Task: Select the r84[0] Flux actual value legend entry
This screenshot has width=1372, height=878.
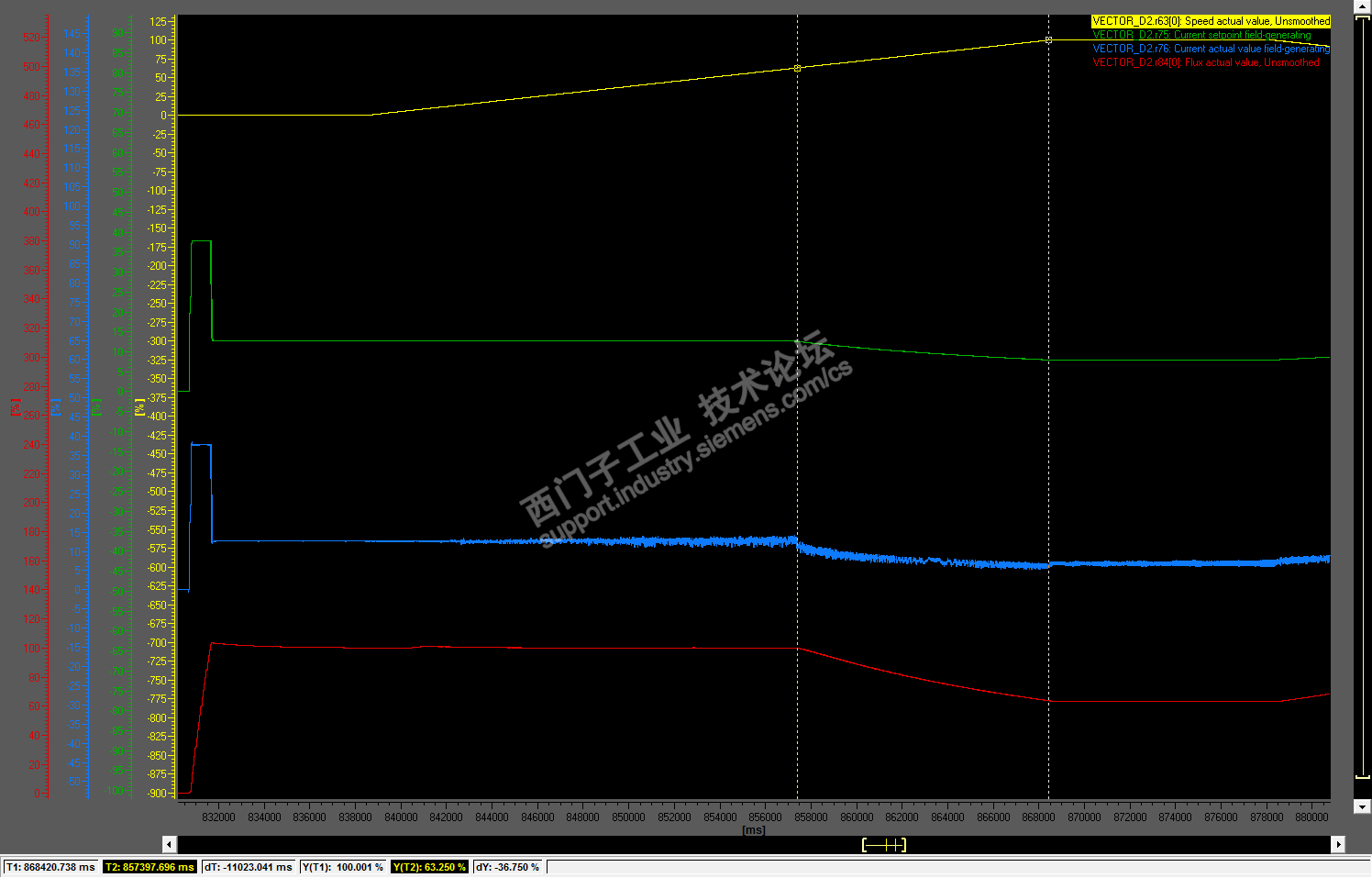Action: (1206, 62)
